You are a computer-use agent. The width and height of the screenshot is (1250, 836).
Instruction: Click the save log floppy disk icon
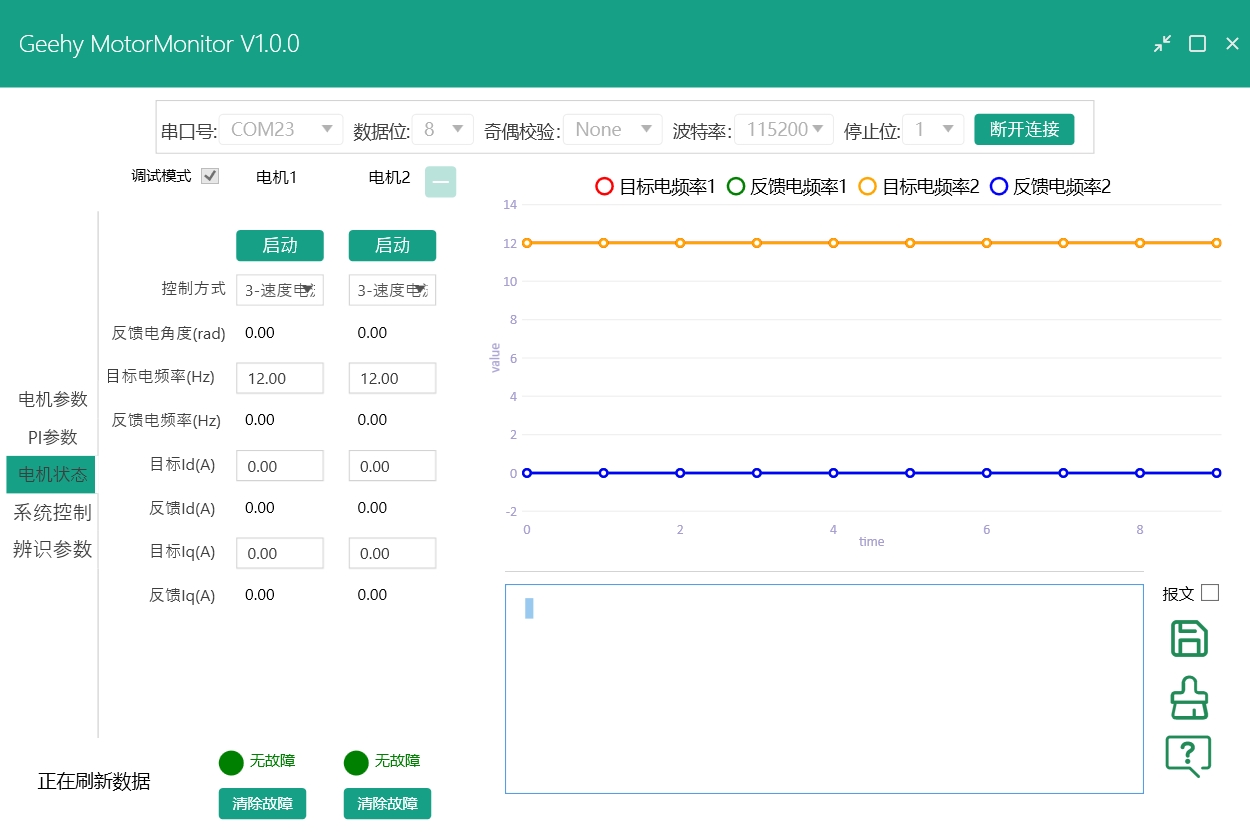pos(1189,638)
